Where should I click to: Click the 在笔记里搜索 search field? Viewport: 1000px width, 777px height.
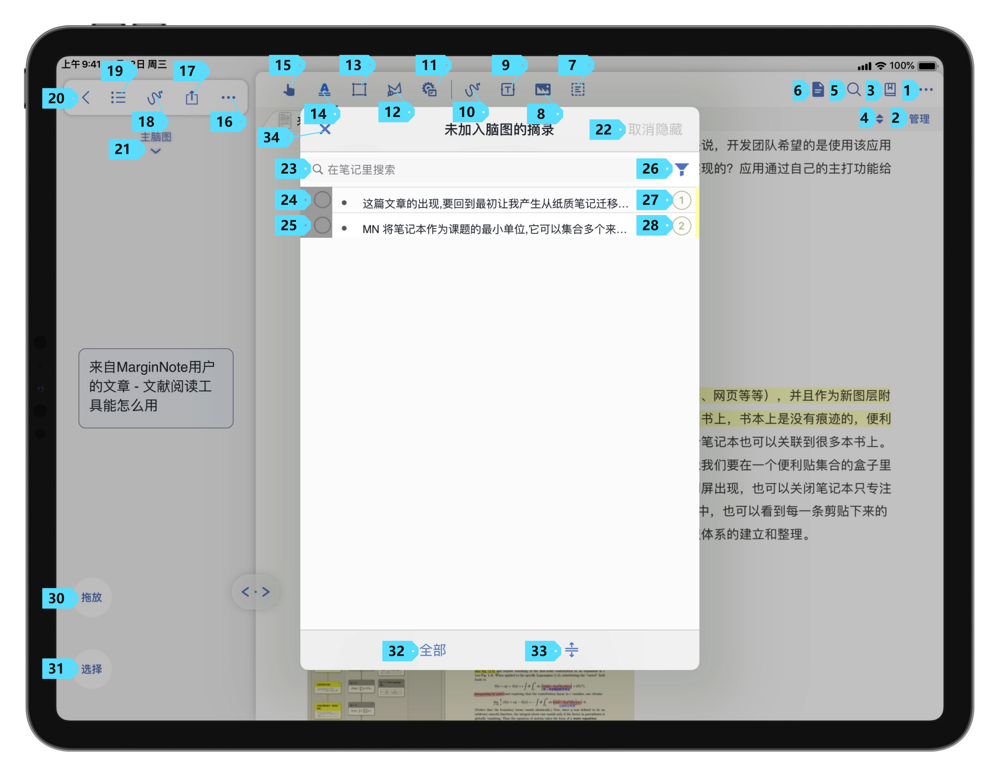(x=470, y=170)
